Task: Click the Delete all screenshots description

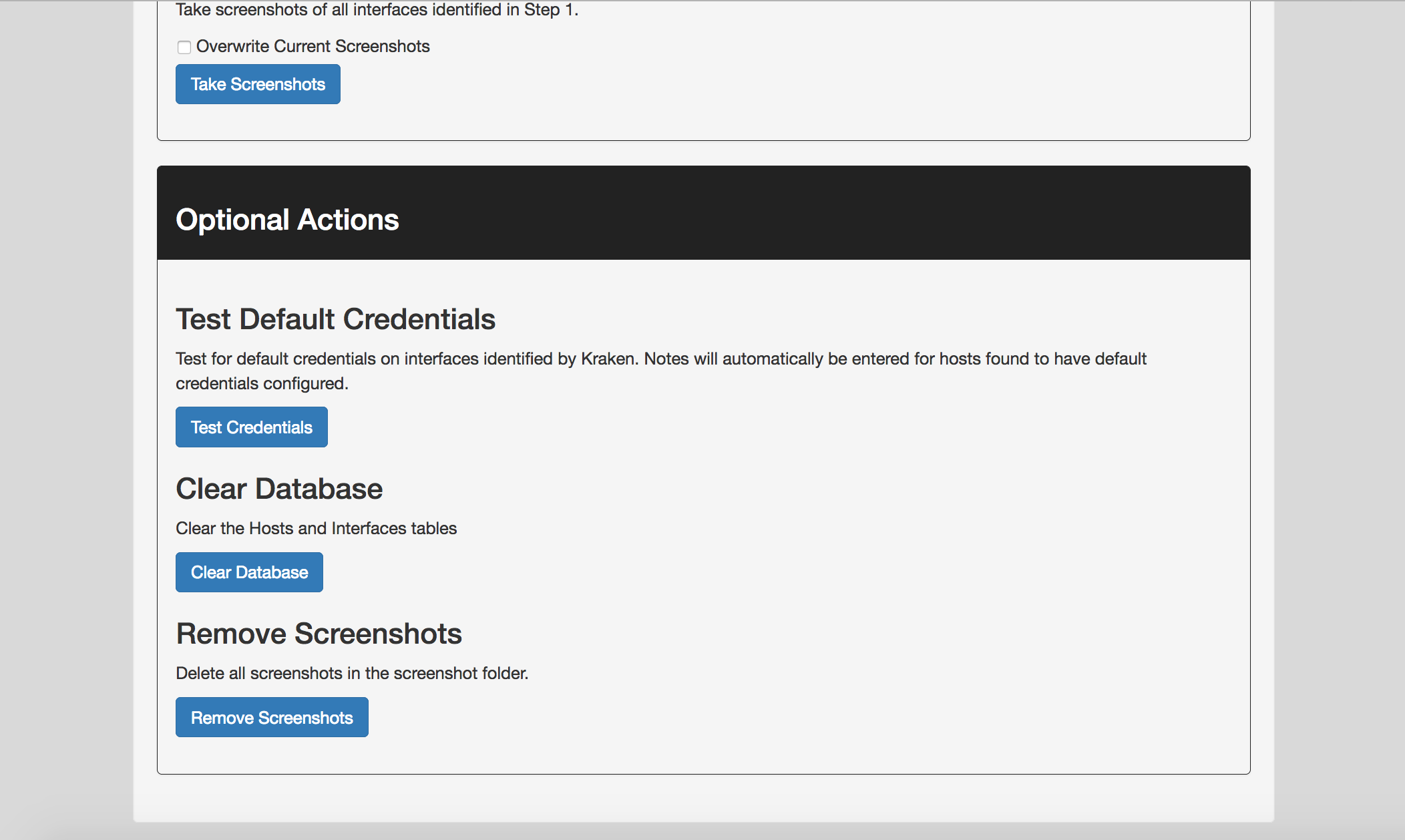Action: click(352, 673)
